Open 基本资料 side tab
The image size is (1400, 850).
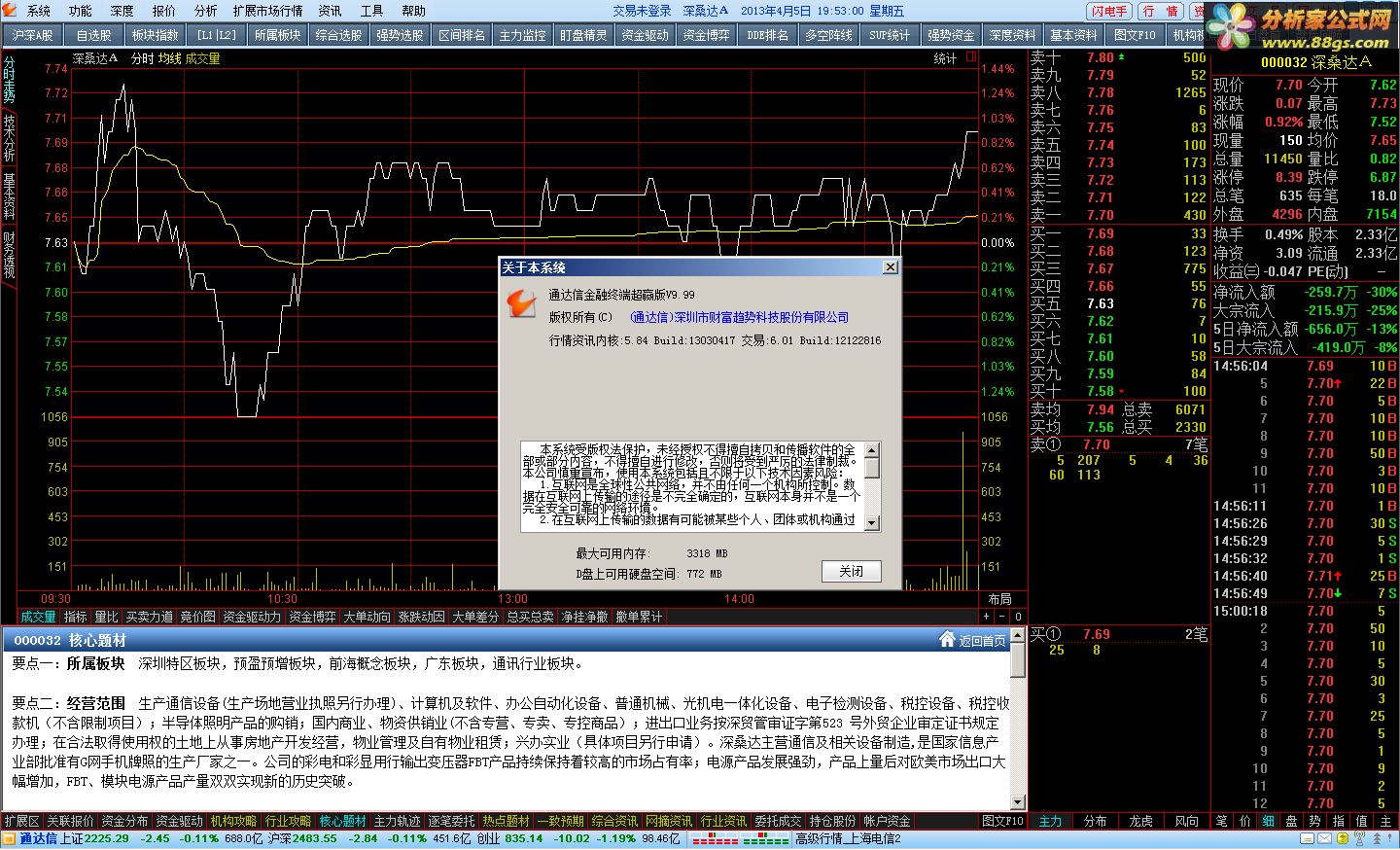9,196
